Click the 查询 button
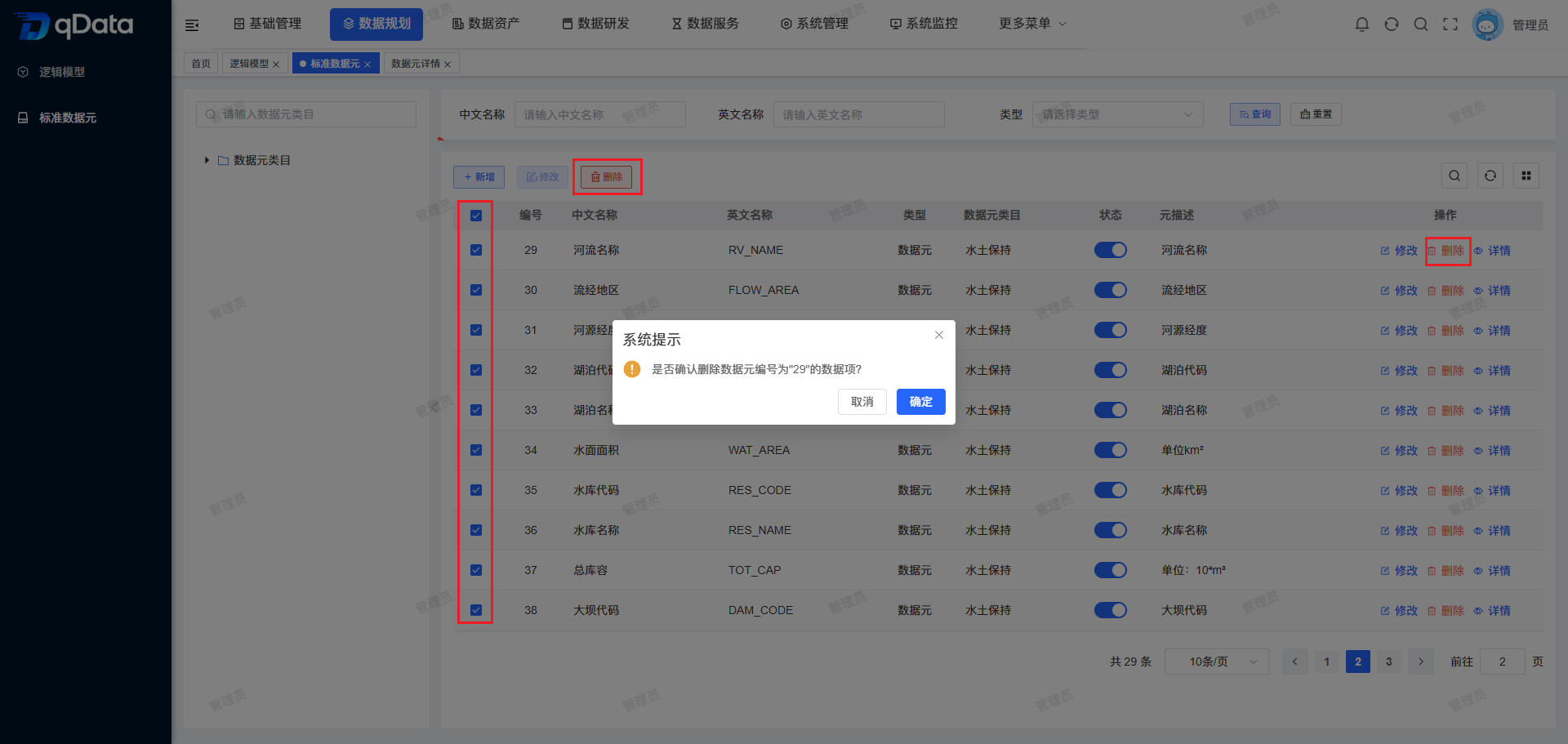The height and width of the screenshot is (744, 1568). click(x=1255, y=114)
